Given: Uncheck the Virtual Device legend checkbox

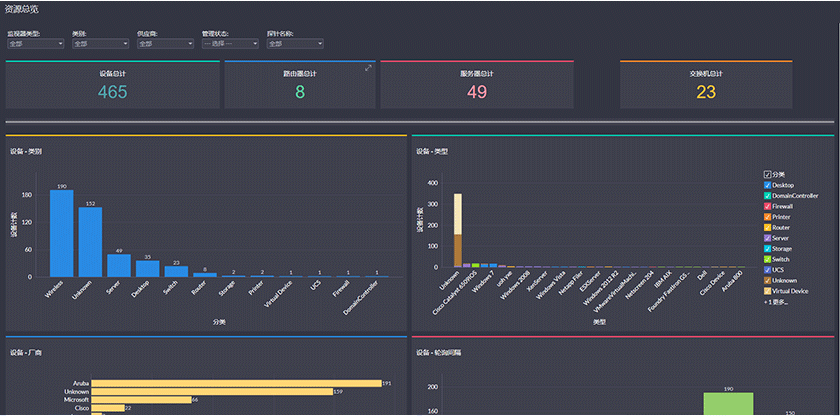Looking at the screenshot, I should 767,291.
